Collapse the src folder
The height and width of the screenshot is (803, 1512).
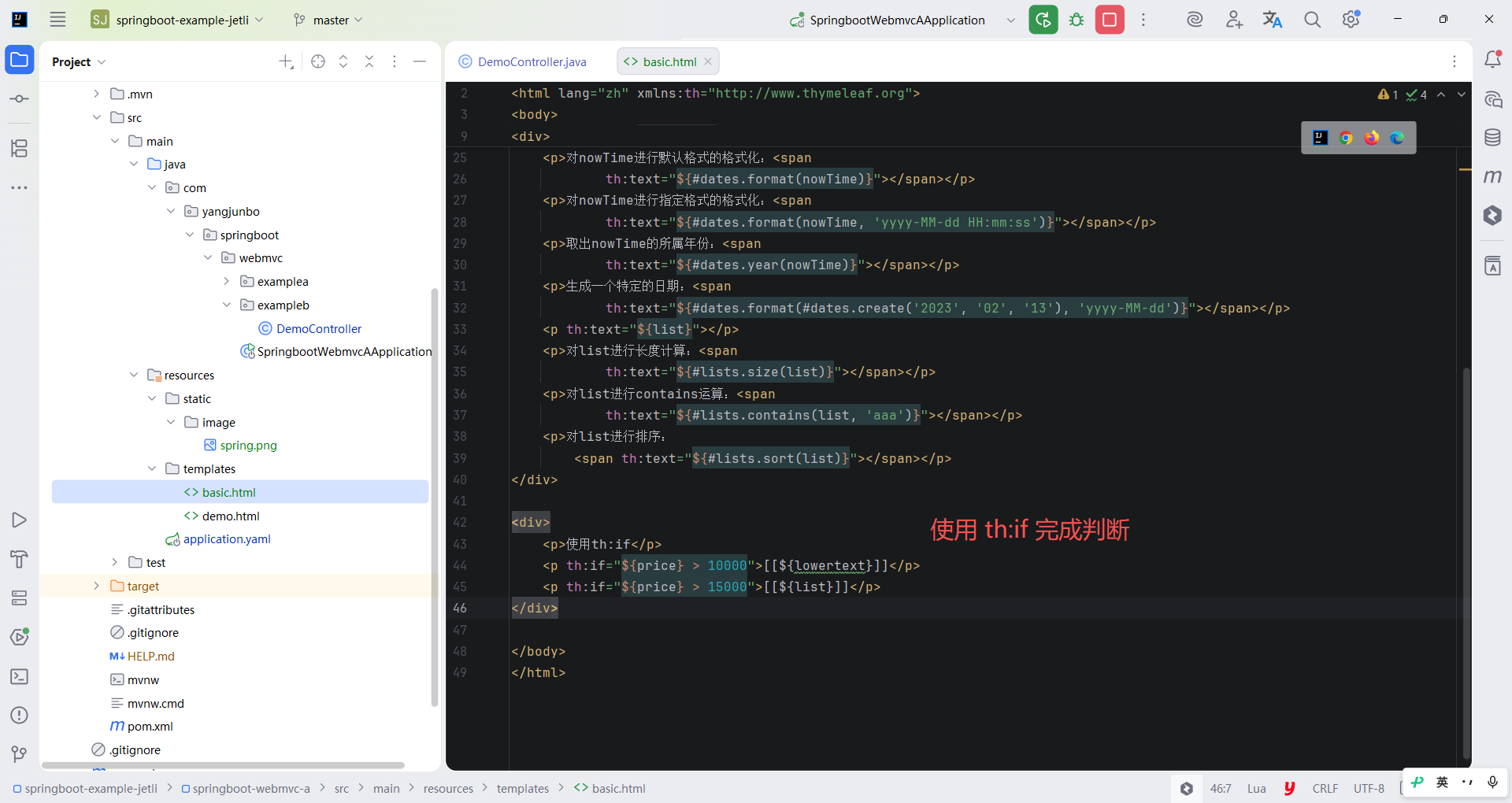coord(96,117)
